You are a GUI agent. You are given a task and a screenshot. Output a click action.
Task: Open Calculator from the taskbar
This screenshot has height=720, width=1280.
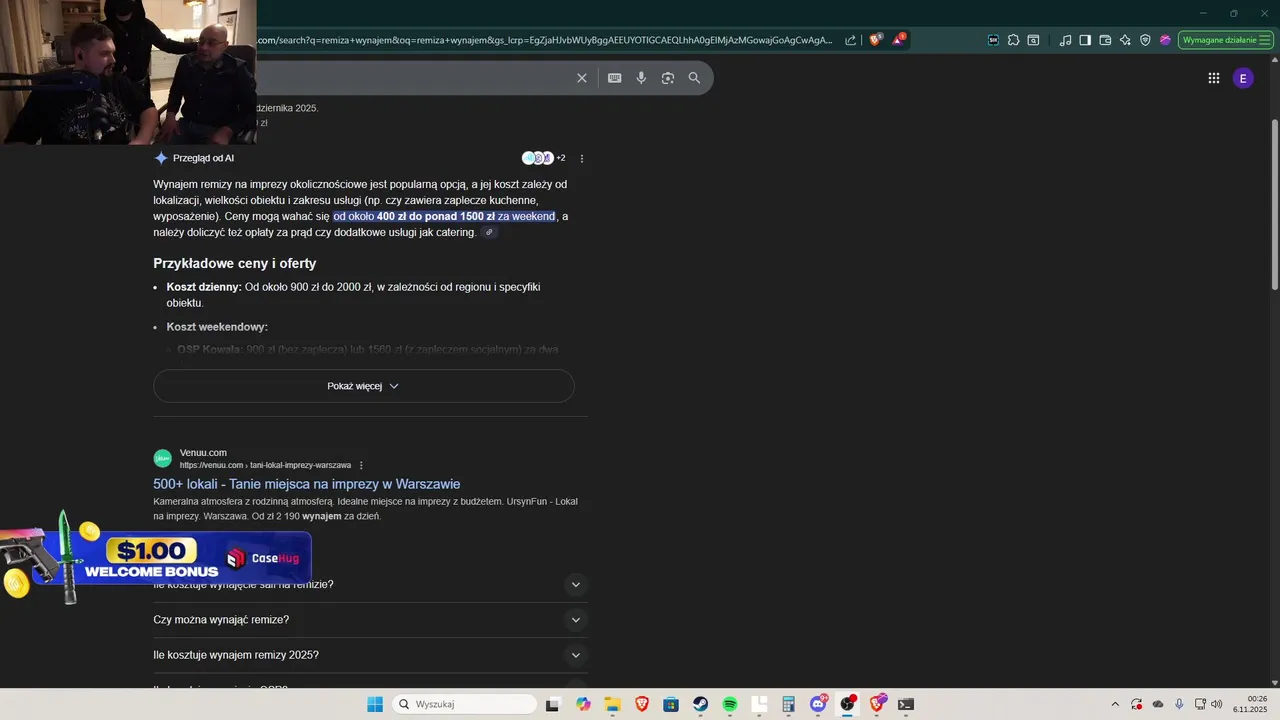(789, 704)
